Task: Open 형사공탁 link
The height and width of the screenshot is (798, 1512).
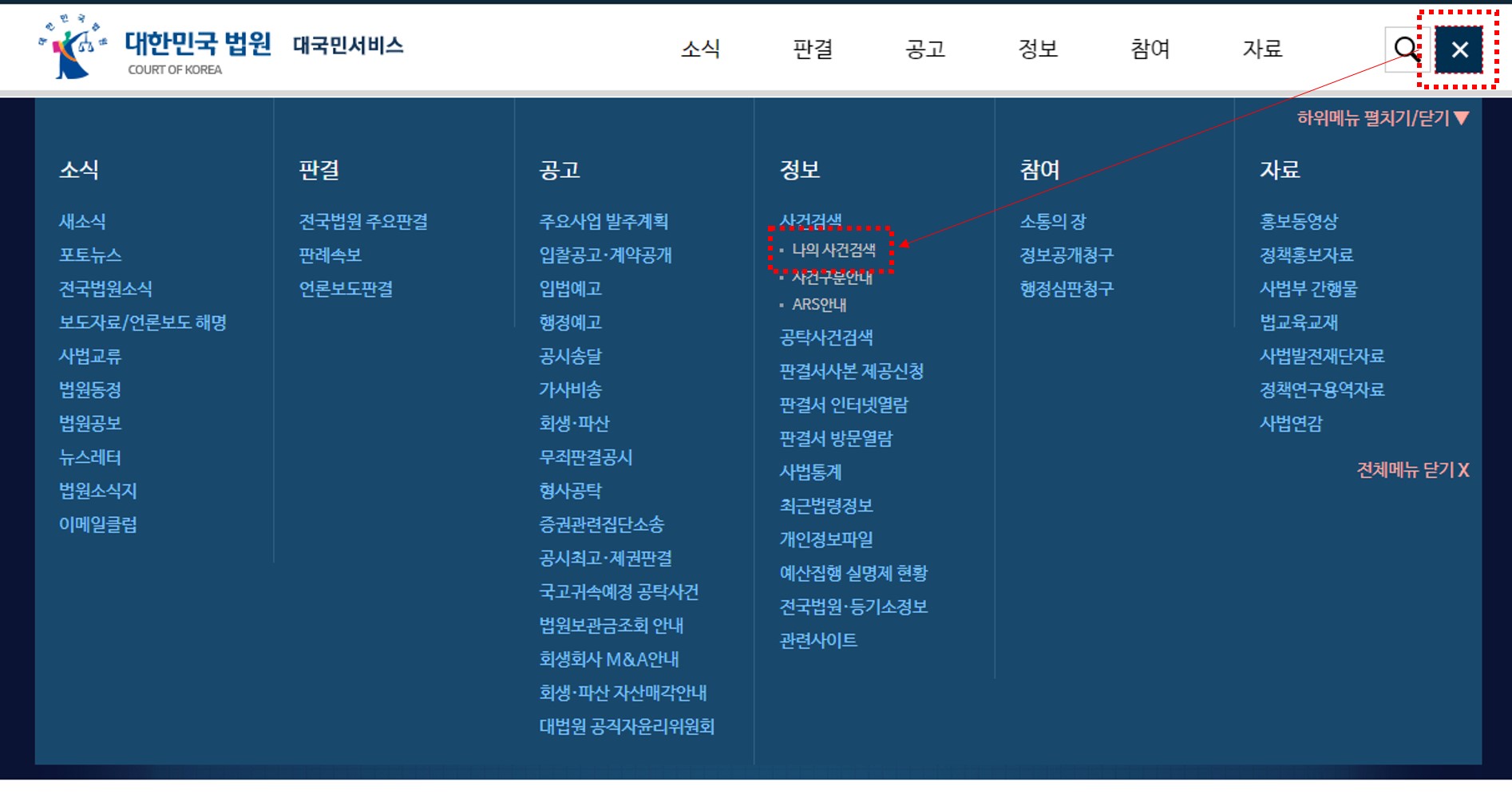Action: coord(570,491)
